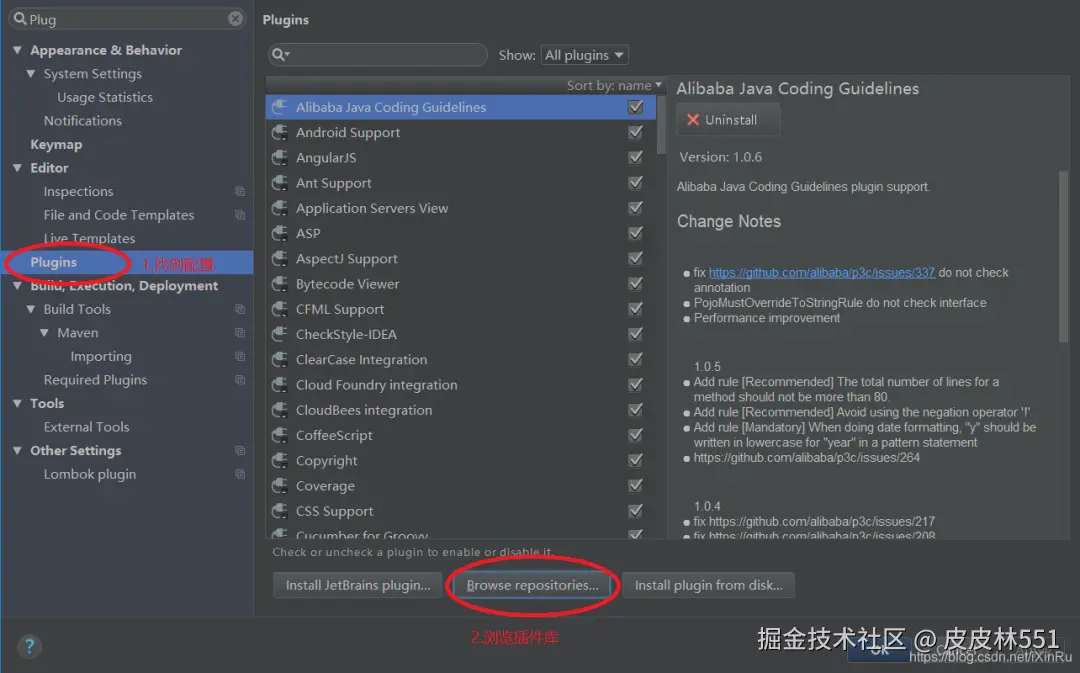Click the plugin icon beside ASP
The height and width of the screenshot is (673, 1080).
tap(280, 234)
